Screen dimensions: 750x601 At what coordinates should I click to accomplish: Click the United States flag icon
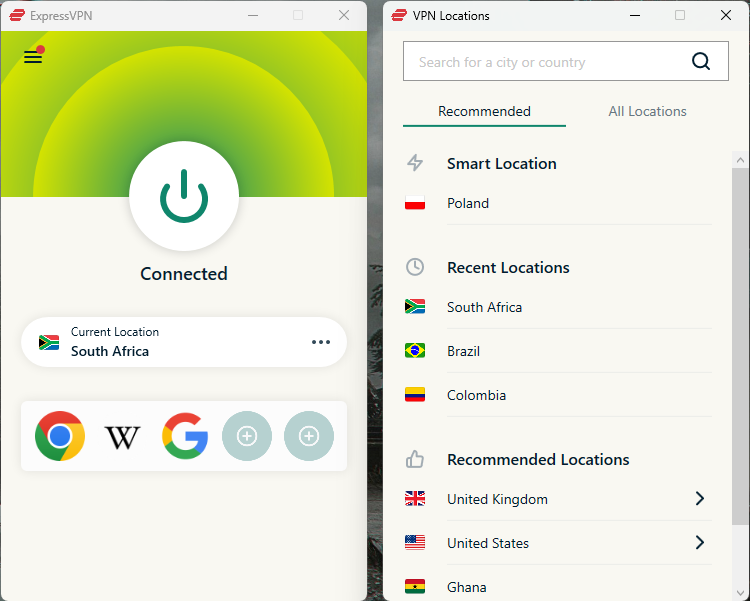click(x=415, y=543)
